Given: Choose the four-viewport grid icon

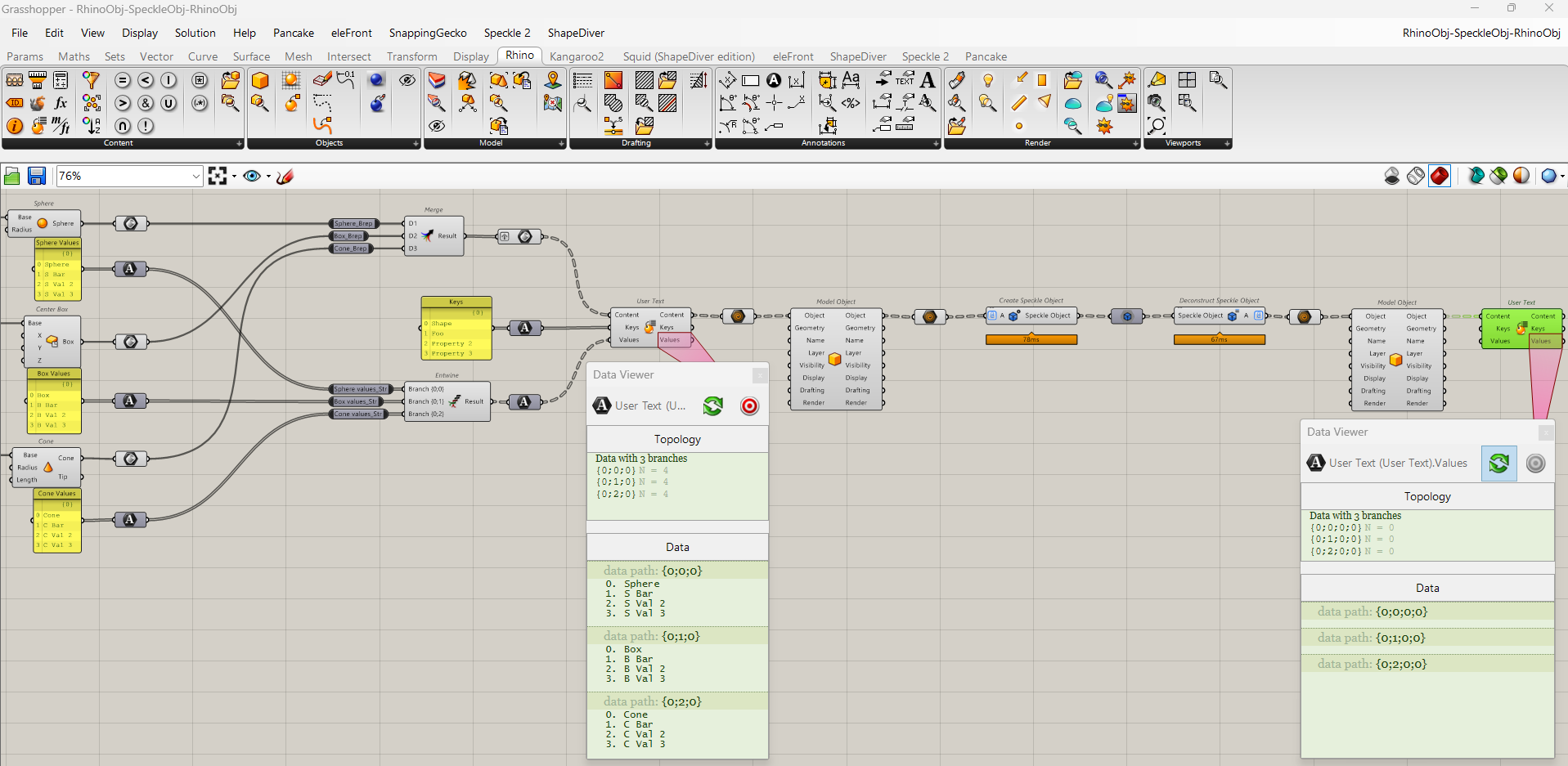Looking at the screenshot, I should tap(1187, 80).
